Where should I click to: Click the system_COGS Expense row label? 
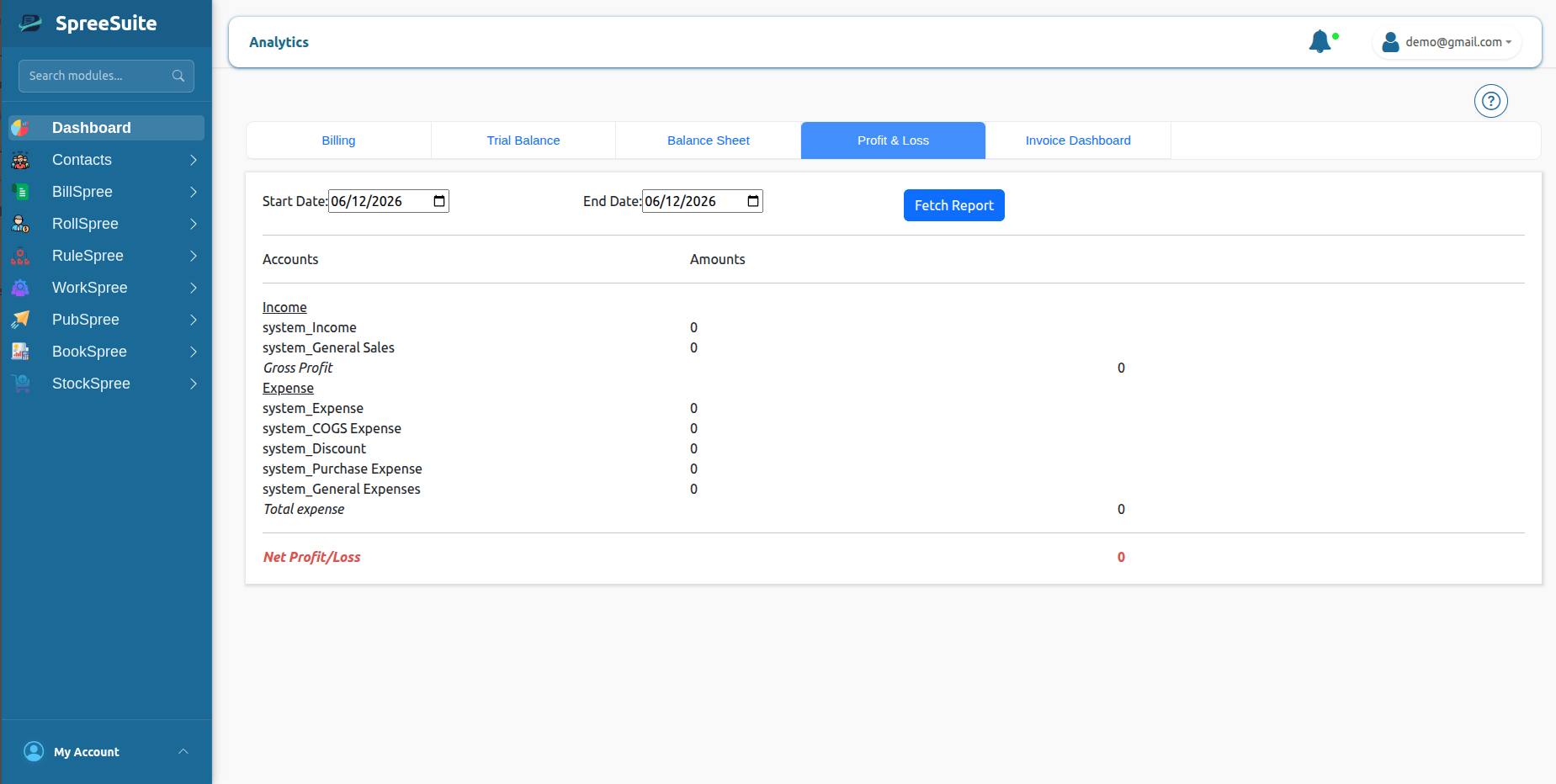click(x=332, y=428)
